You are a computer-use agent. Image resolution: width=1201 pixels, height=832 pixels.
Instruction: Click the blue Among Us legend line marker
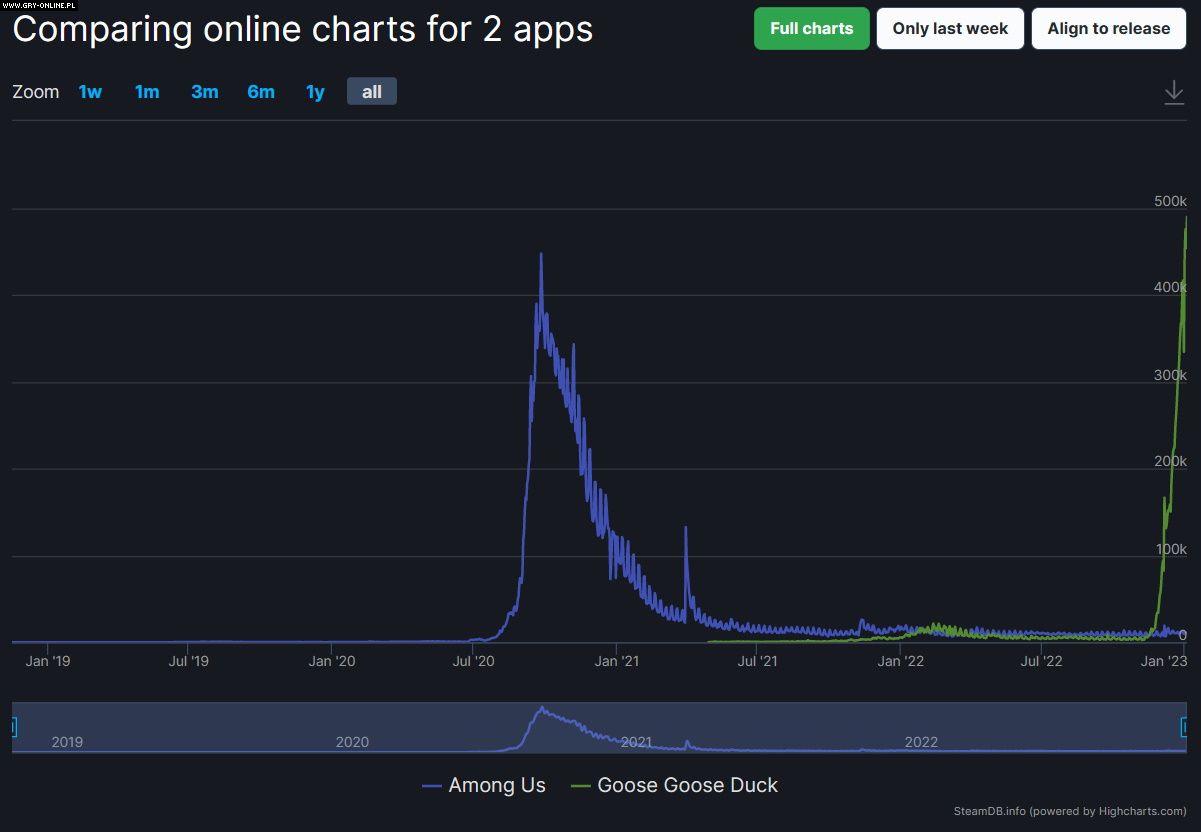pyautogui.click(x=432, y=786)
